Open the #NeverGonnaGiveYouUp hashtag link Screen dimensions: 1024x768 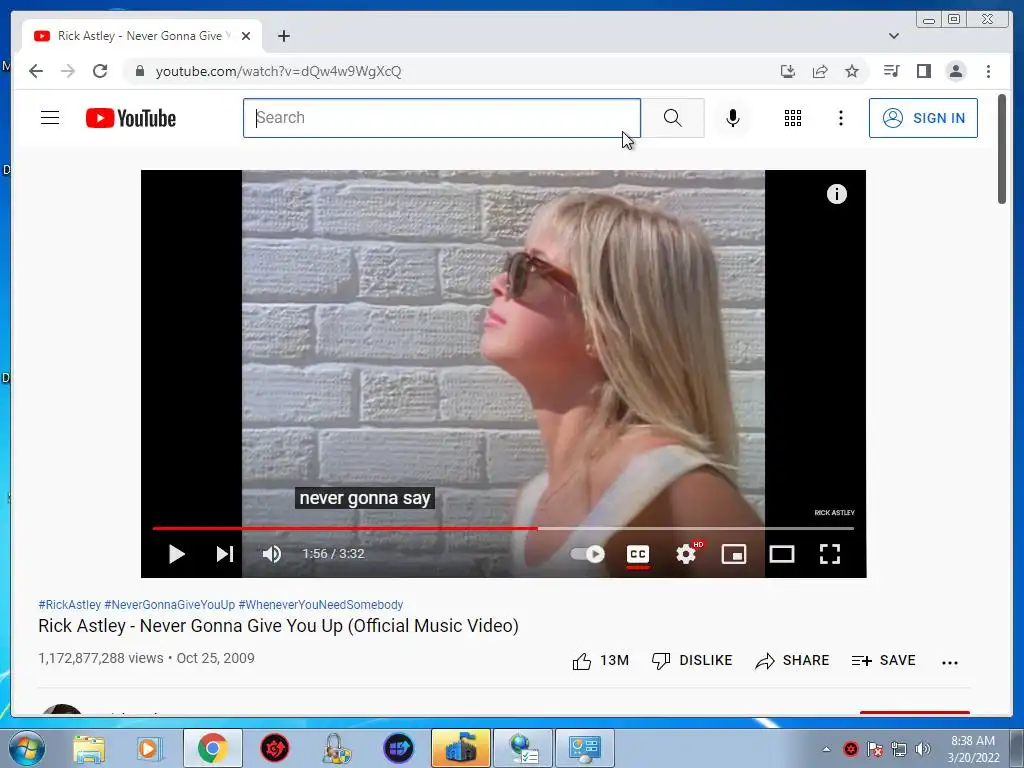coord(170,605)
